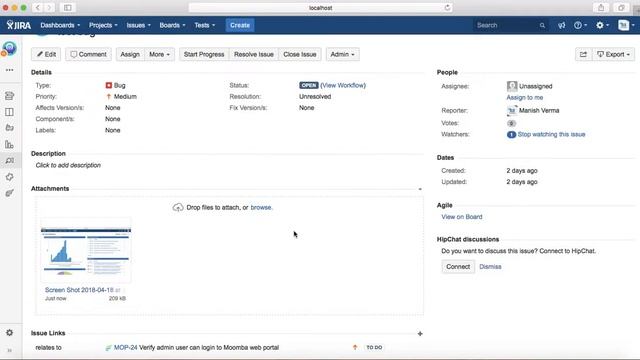Expand the Admin dropdown
640x360 pixels.
[x=342, y=54]
